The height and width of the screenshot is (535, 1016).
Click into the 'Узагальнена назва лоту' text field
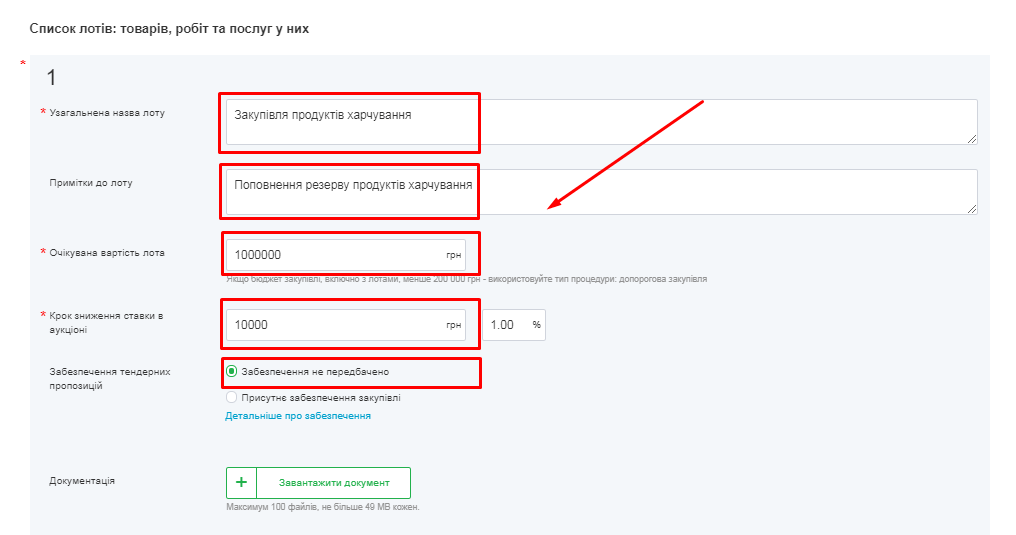point(600,122)
